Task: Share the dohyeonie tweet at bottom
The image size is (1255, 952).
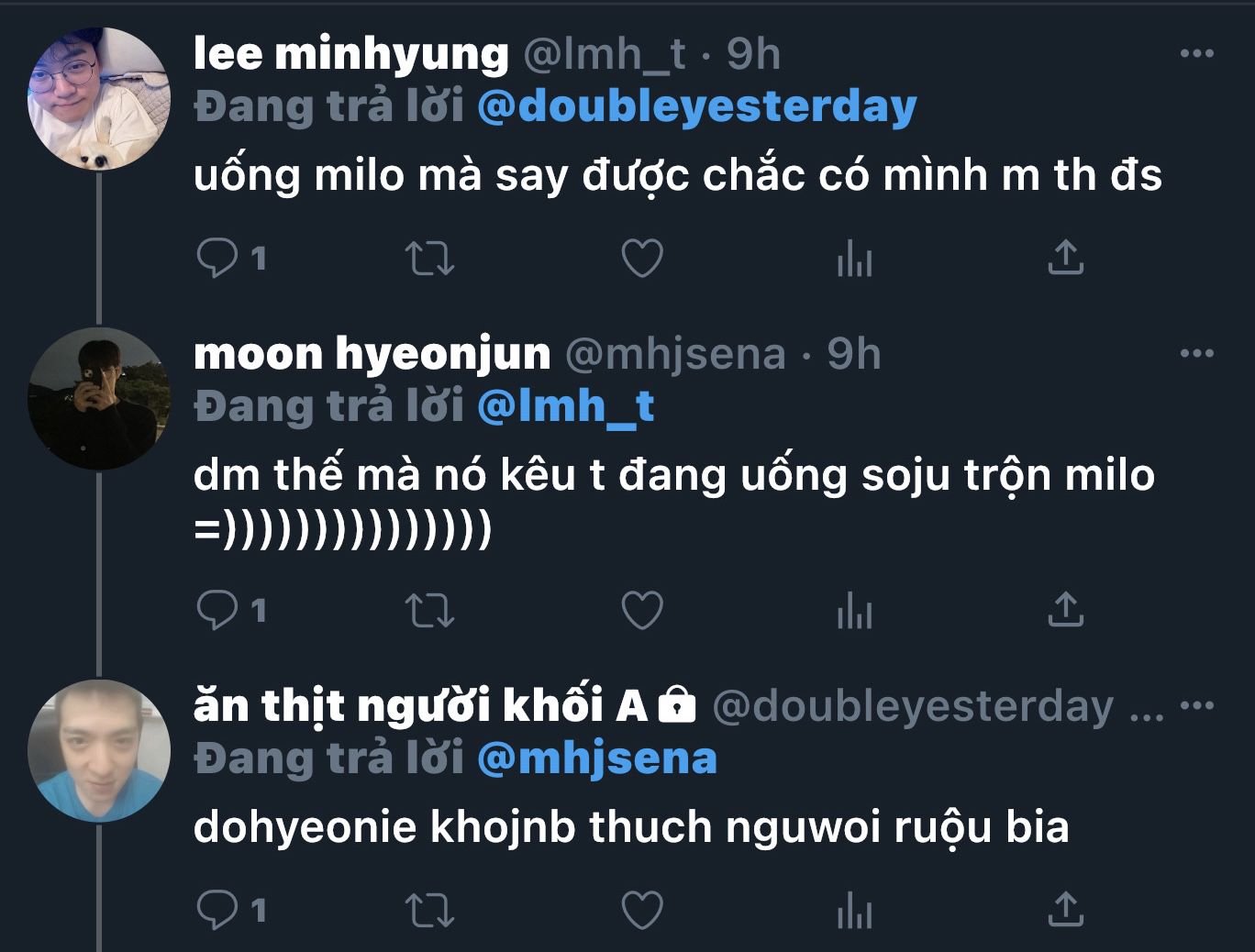Action: [1065, 910]
